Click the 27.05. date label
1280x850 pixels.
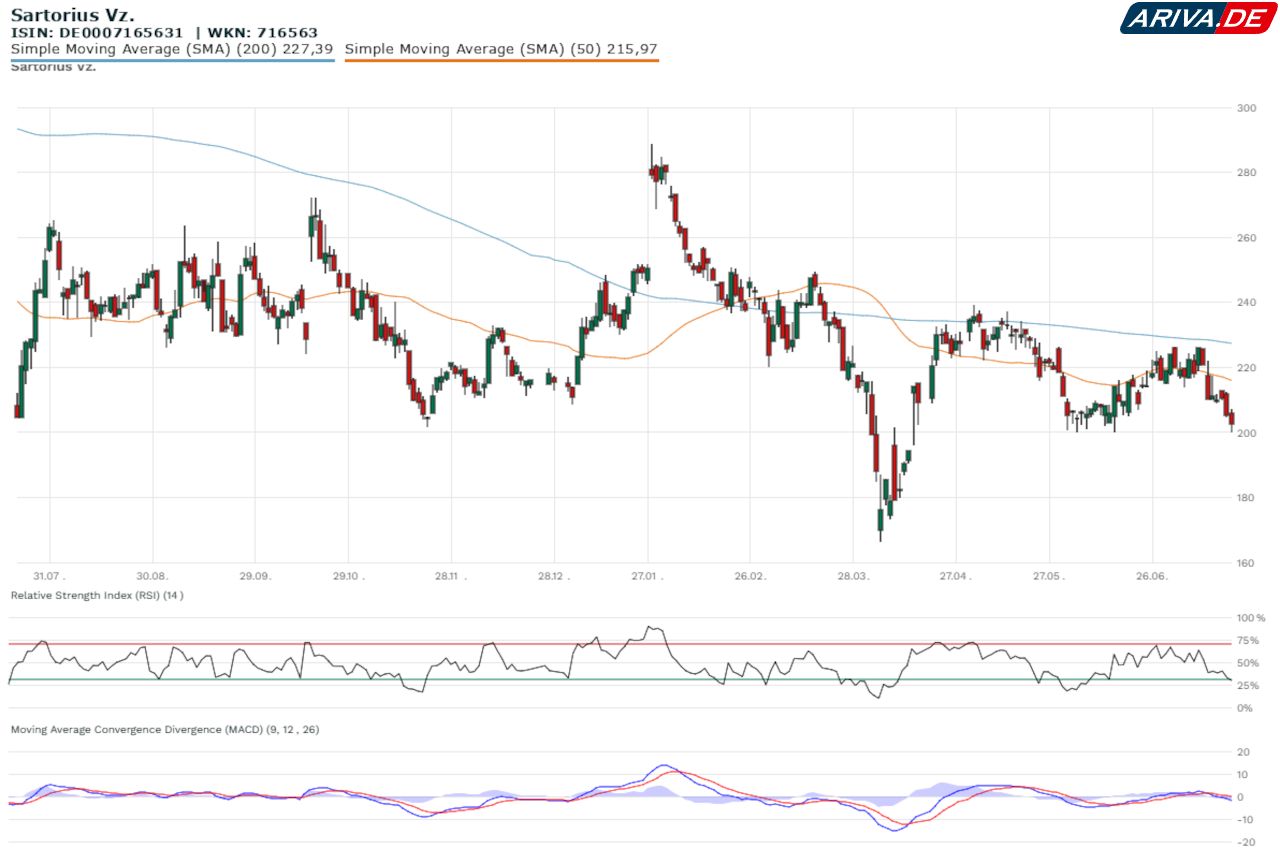(1050, 576)
